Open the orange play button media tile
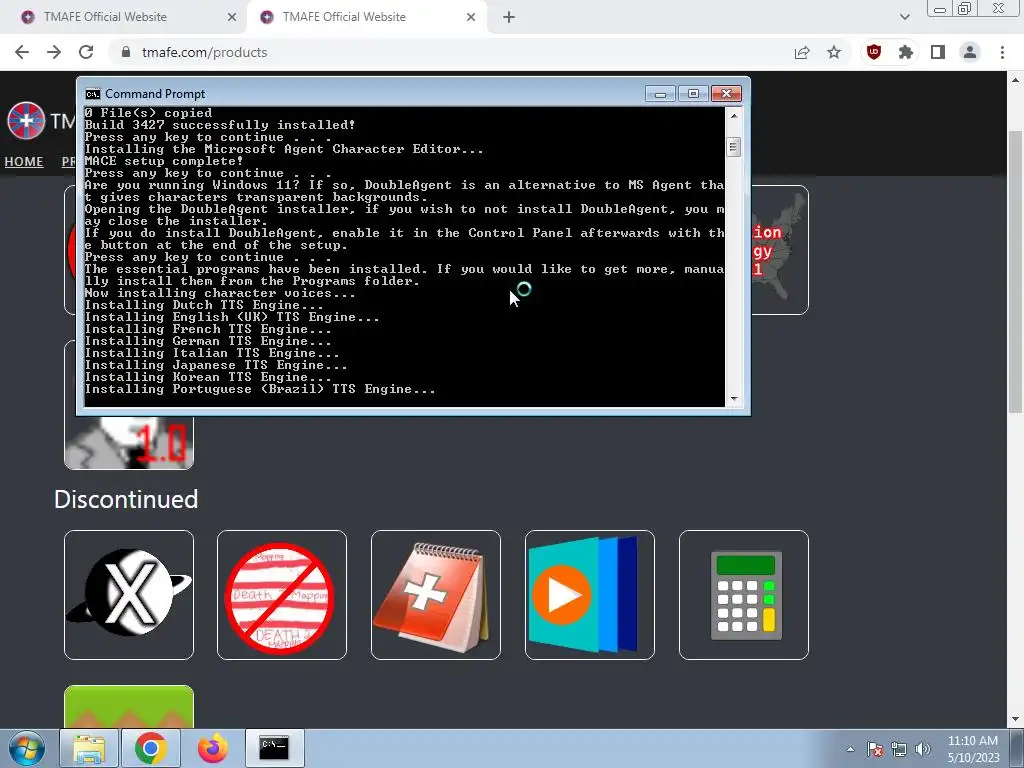Screen dimensions: 1024x768 point(590,595)
